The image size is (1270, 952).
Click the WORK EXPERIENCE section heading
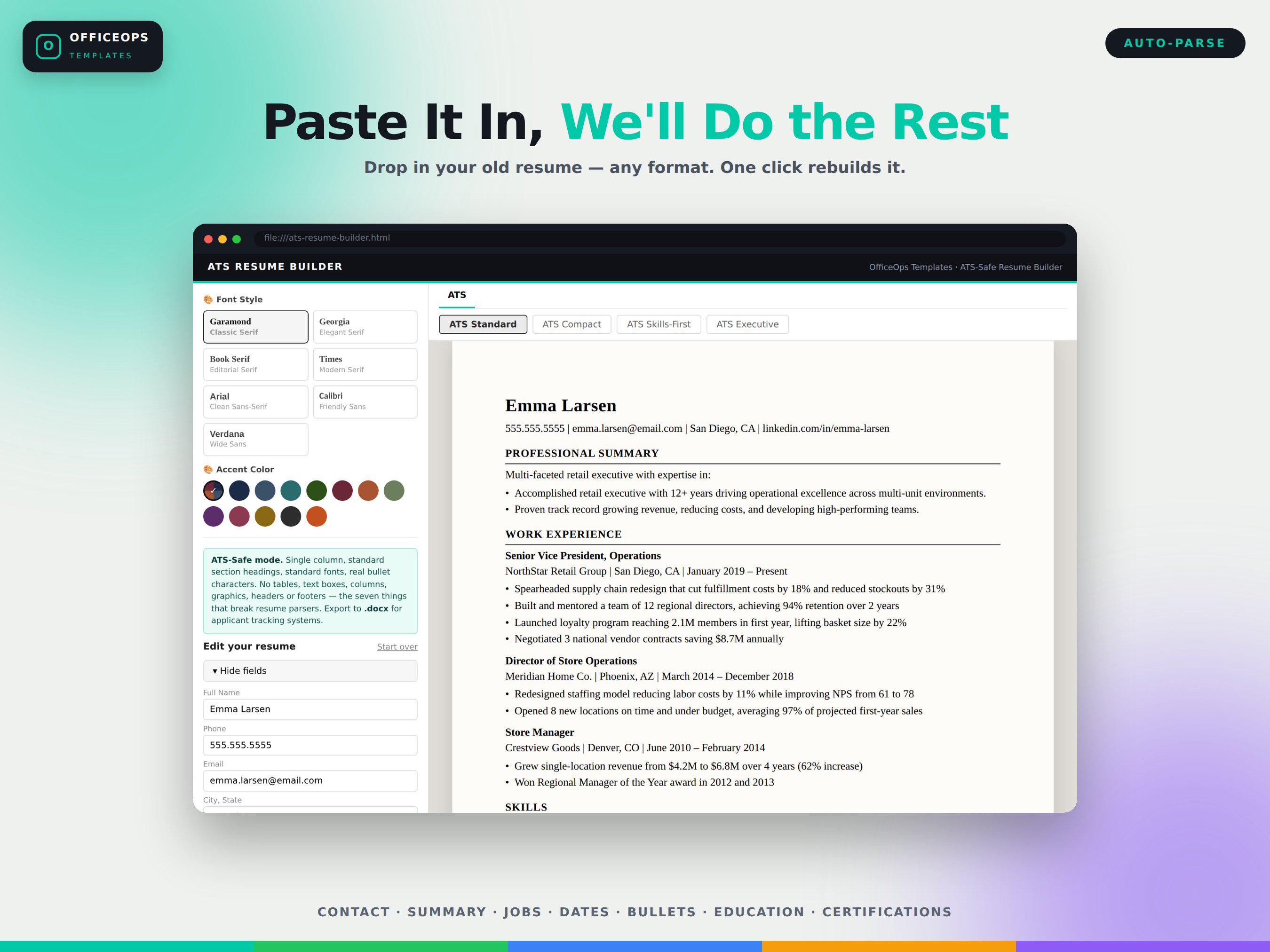563,534
